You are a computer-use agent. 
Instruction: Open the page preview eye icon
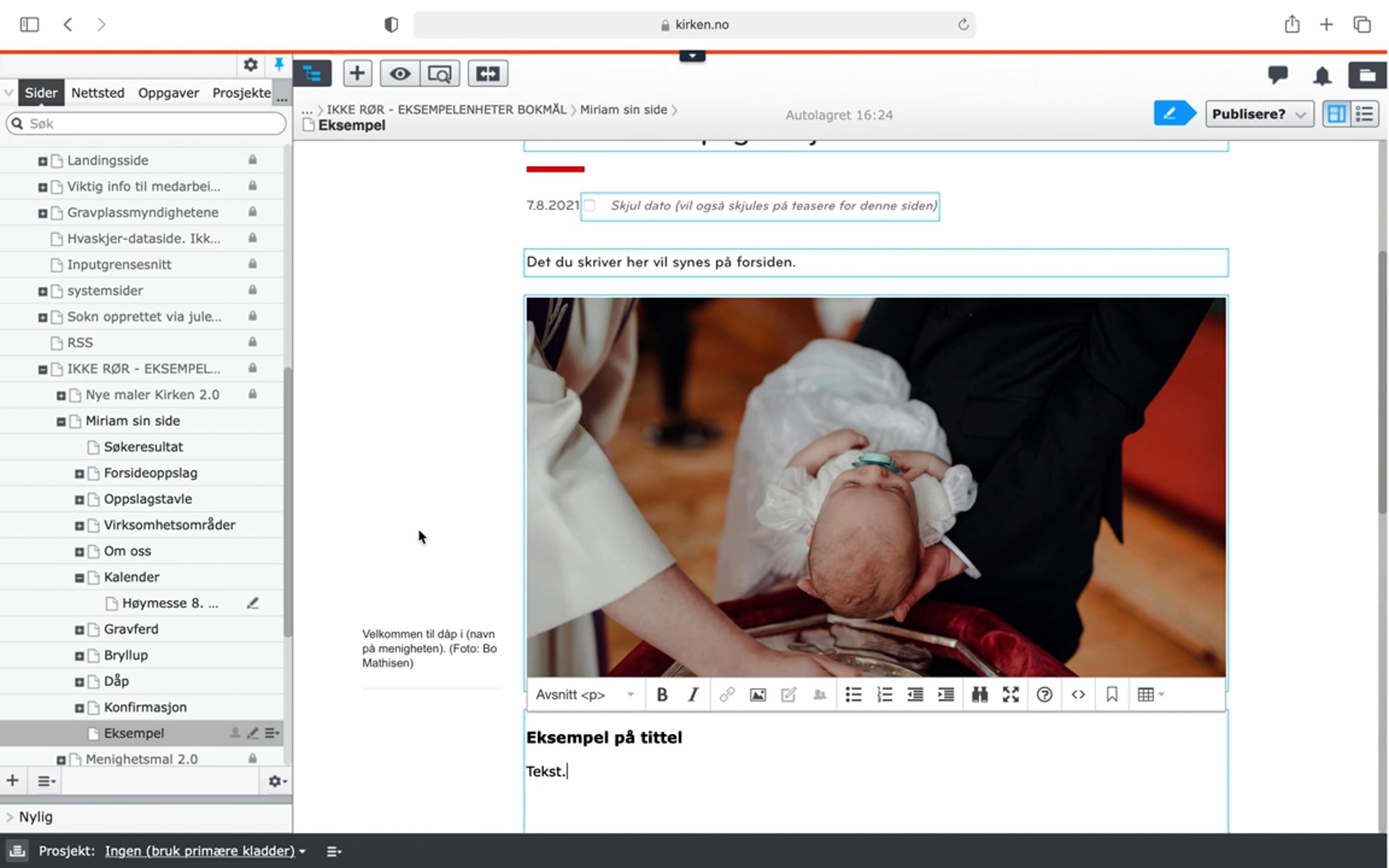(400, 73)
